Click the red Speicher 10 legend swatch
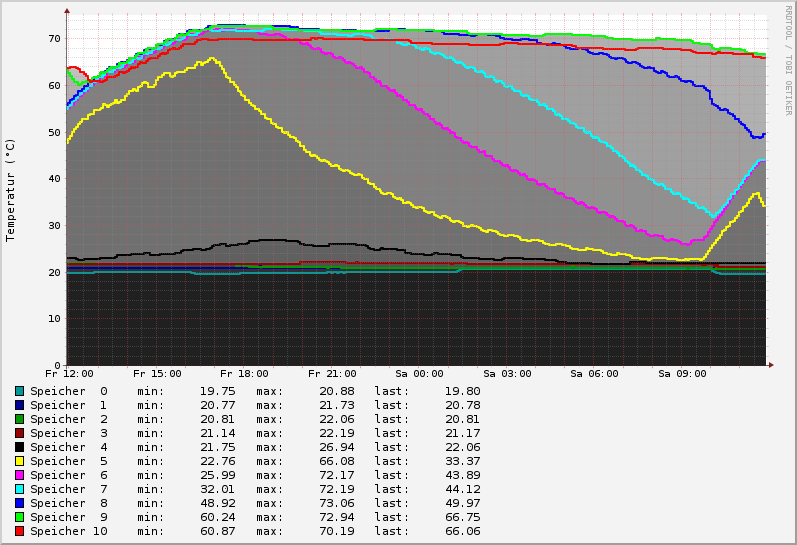Viewport: 797px width, 545px height. [x=19, y=531]
